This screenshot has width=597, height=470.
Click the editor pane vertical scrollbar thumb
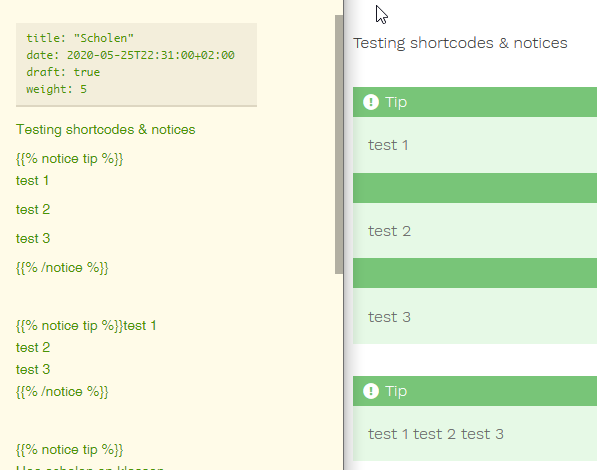[339, 144]
